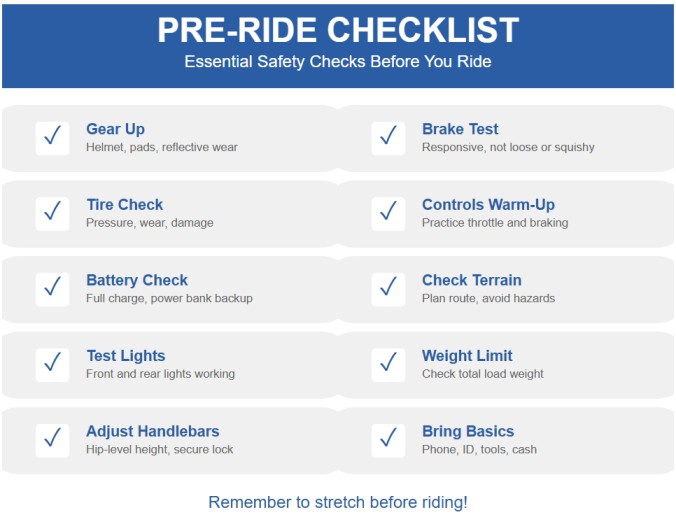Select the Controls Warm-Up heading
Screen dimensions: 676x517
[x=488, y=205]
